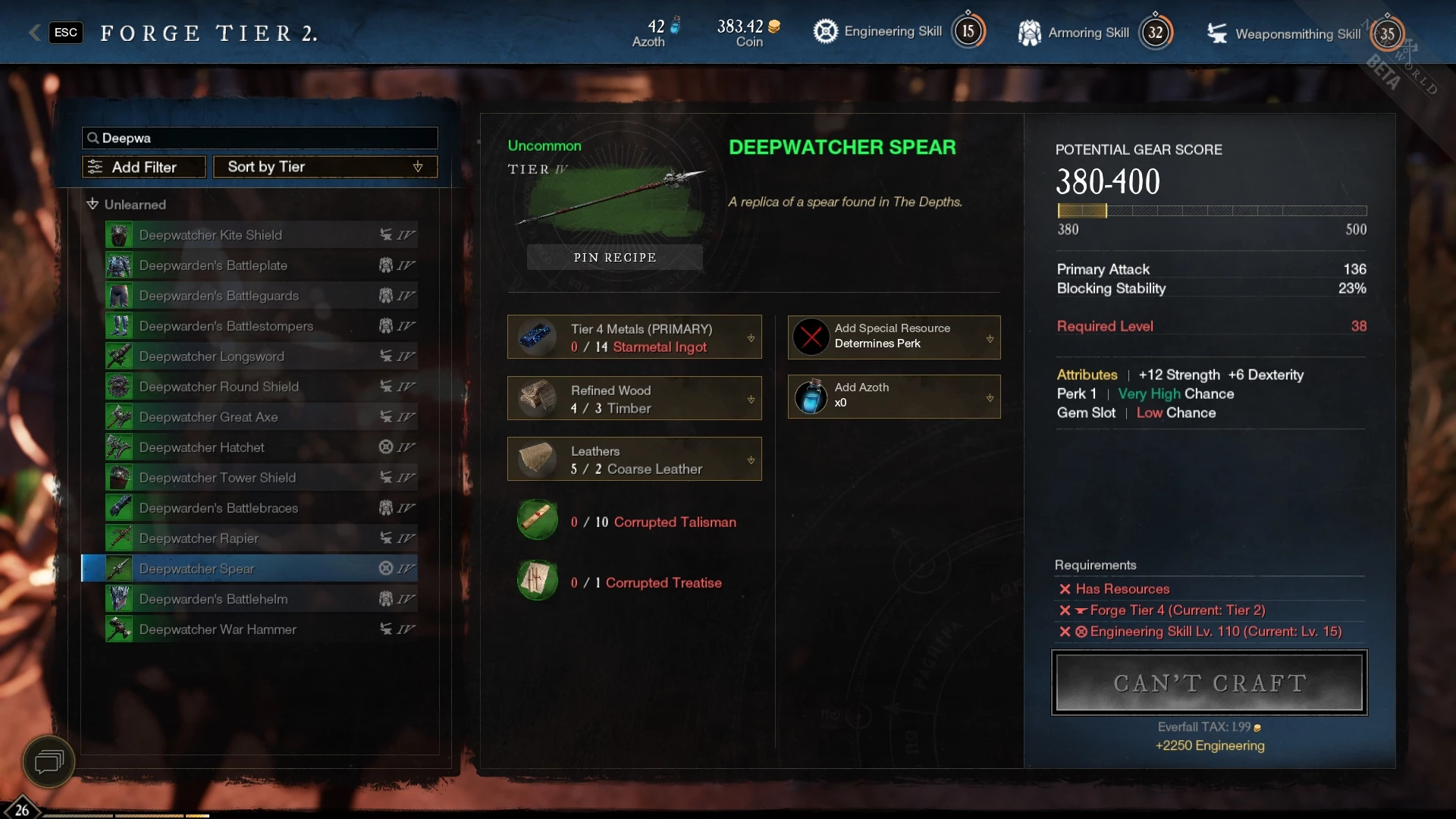Click the Coarse Leather icon
This screenshot has width=1456, height=819.
coord(537,459)
